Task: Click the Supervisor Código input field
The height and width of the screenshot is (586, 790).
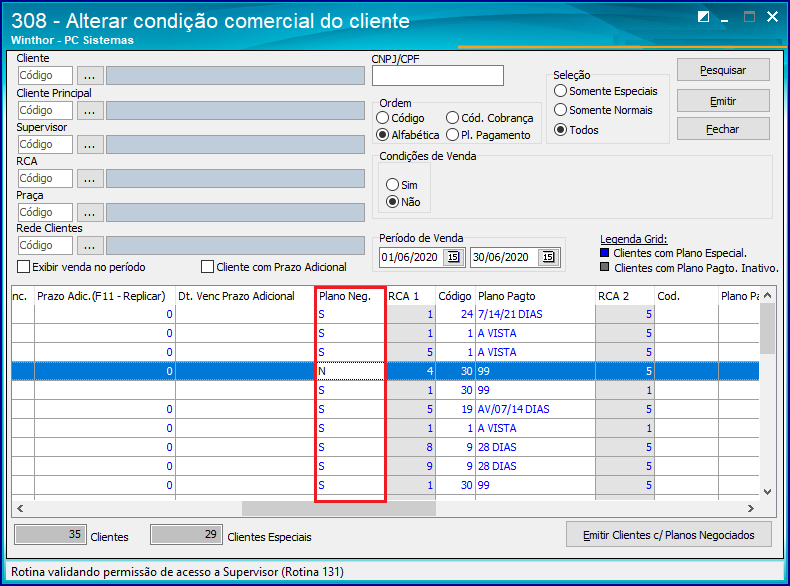Action: pos(45,145)
